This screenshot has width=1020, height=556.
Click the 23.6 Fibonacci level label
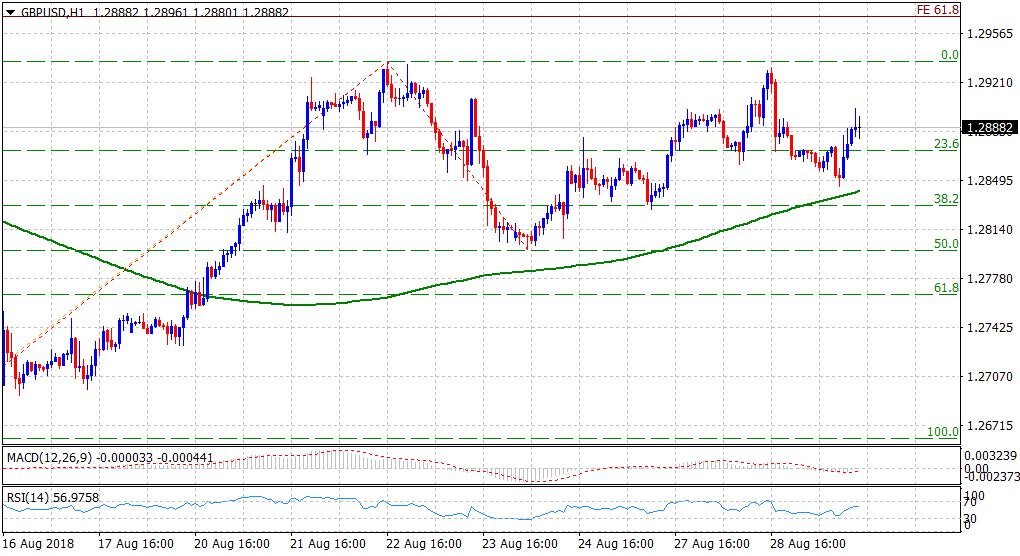tap(946, 144)
